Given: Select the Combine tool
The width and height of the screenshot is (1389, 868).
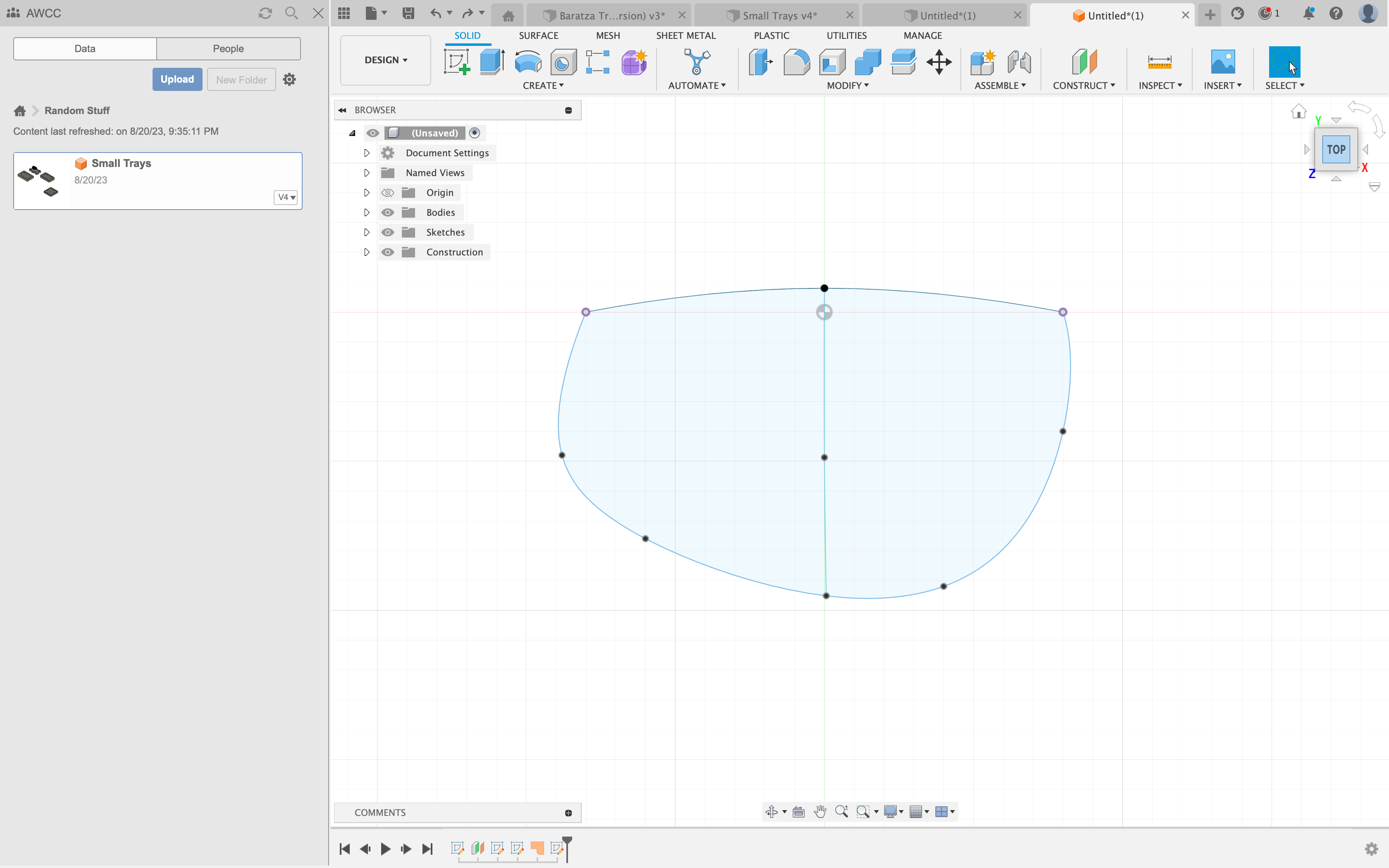Looking at the screenshot, I should point(868,62).
